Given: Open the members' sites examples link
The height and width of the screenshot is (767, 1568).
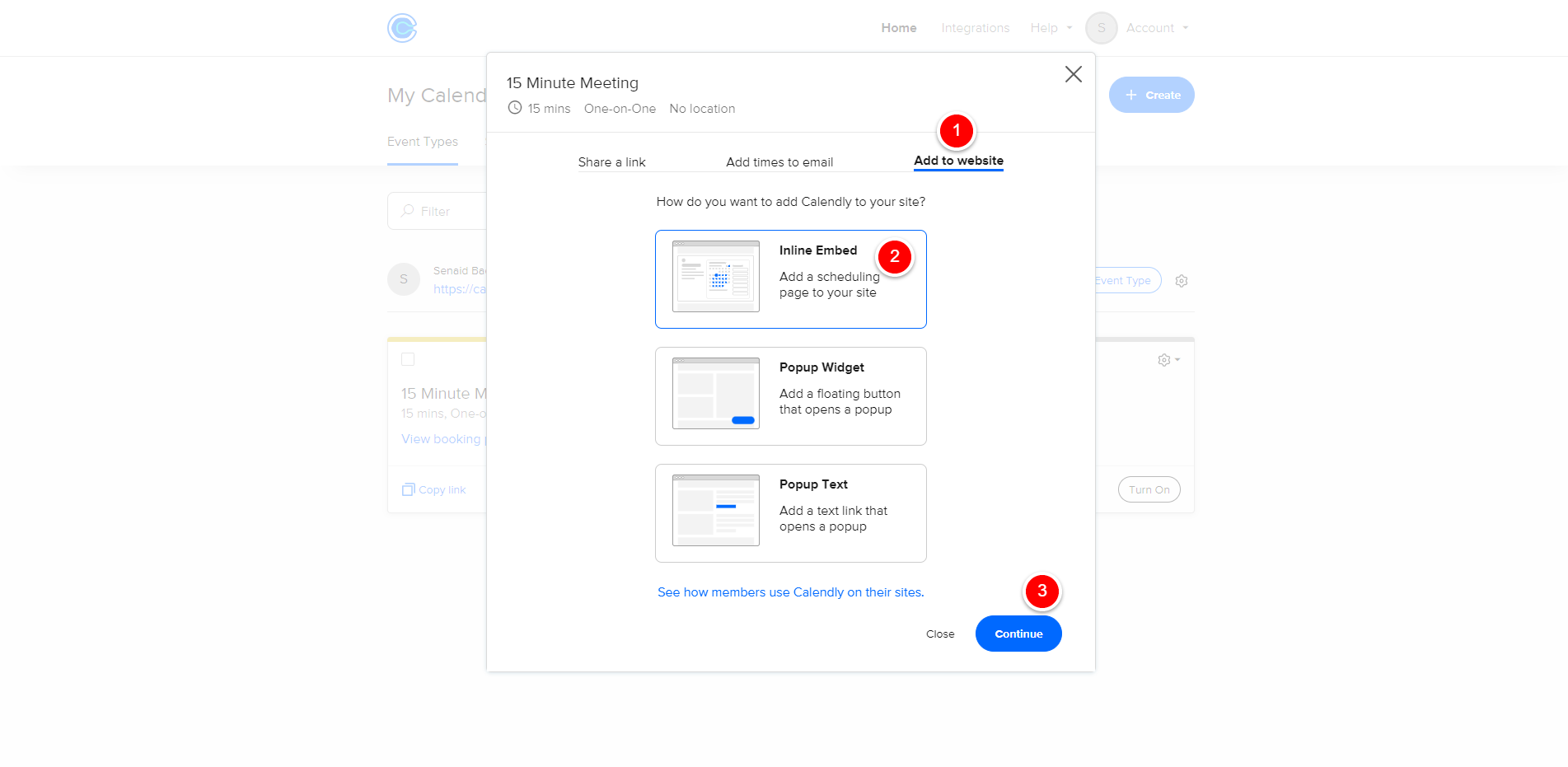Looking at the screenshot, I should [790, 592].
